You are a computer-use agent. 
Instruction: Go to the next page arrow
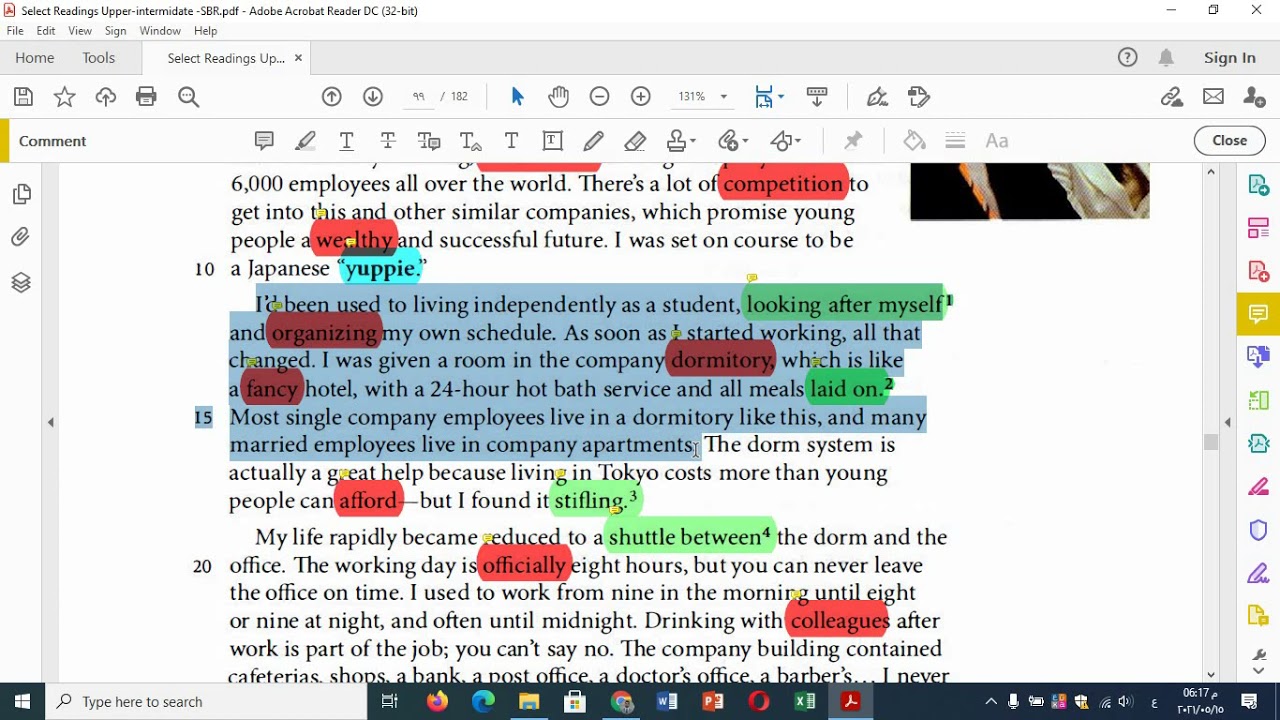pyautogui.click(x=373, y=96)
